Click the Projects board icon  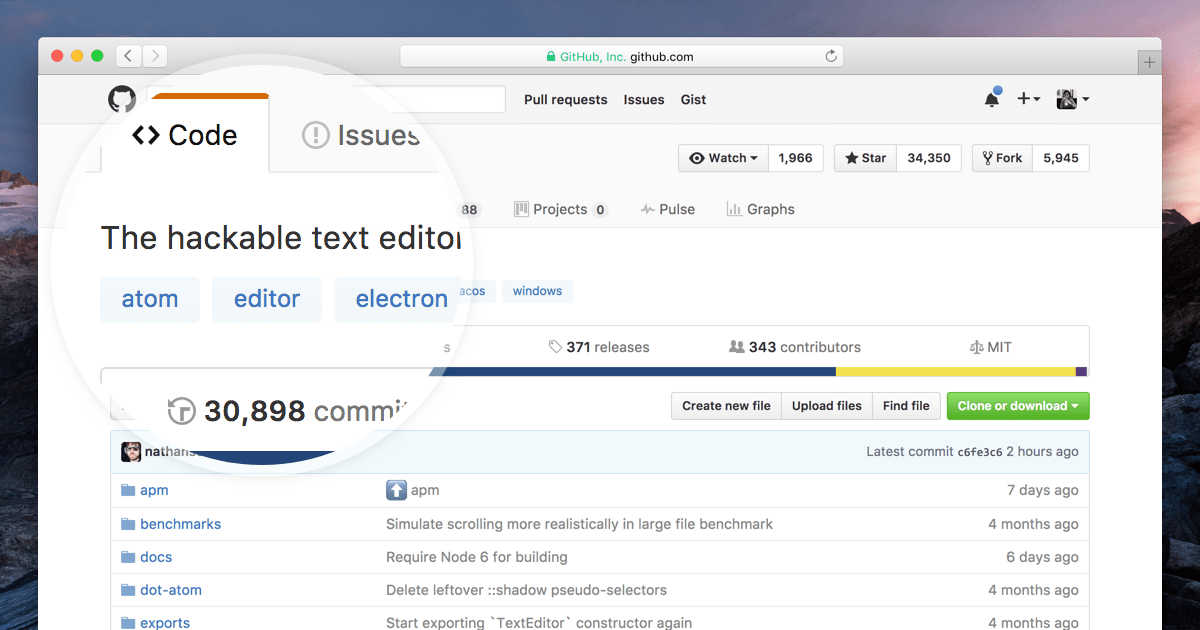(521, 208)
